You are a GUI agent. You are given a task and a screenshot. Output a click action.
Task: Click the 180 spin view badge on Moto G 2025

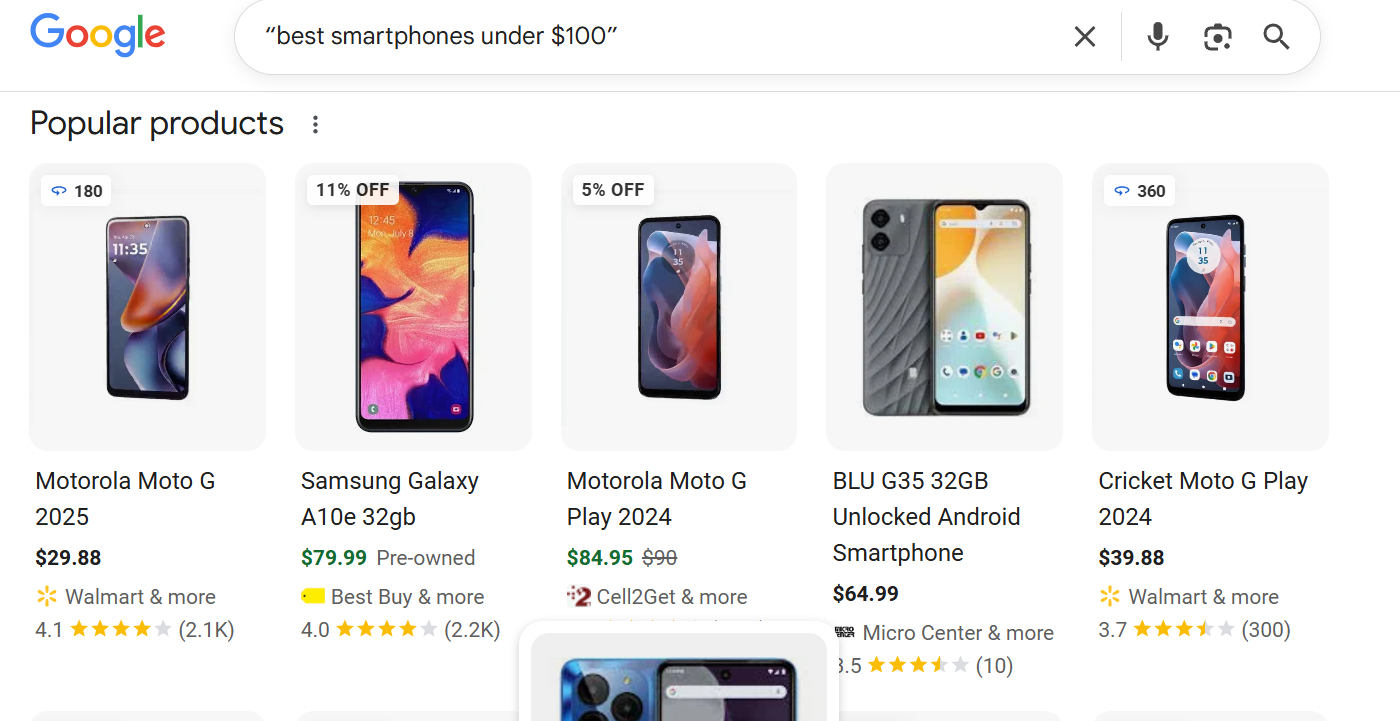pyautogui.click(x=76, y=190)
